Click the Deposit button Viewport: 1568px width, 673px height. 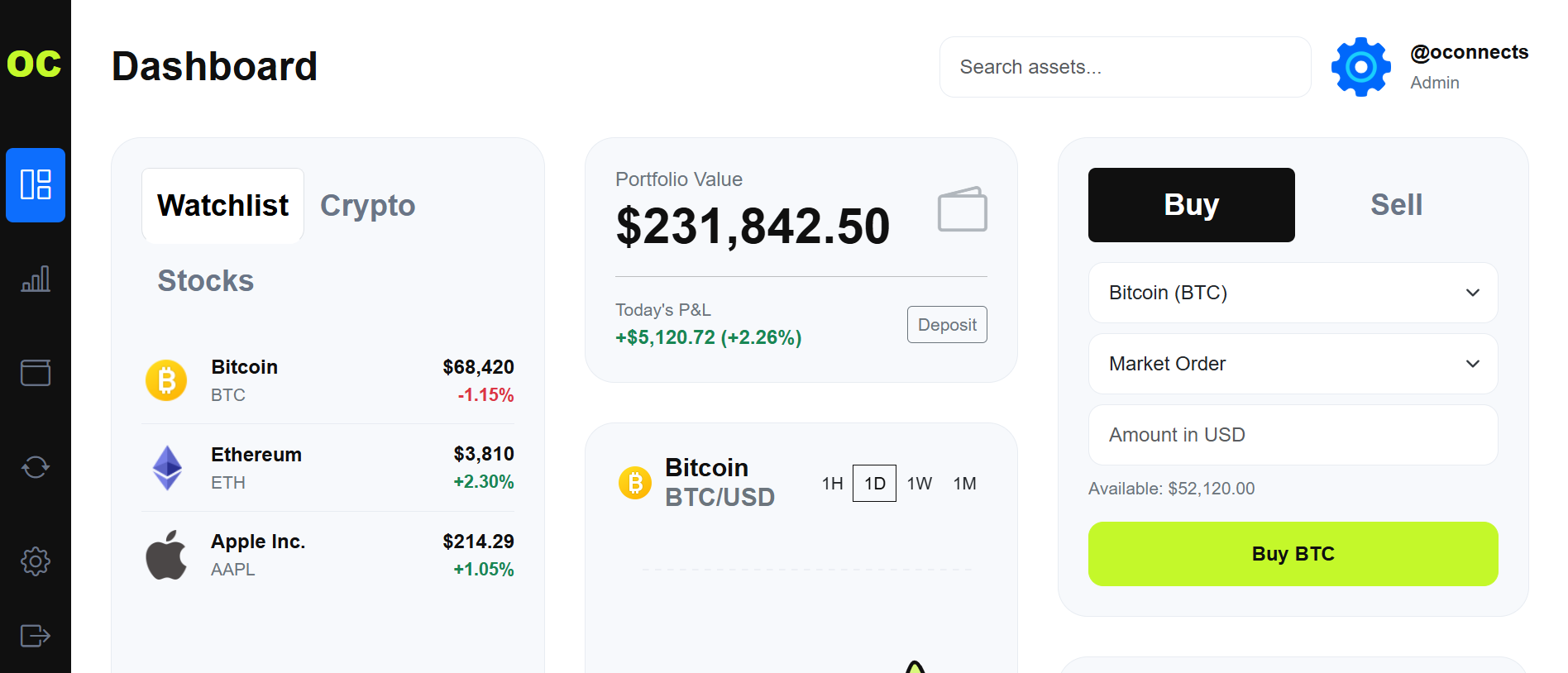(x=947, y=325)
